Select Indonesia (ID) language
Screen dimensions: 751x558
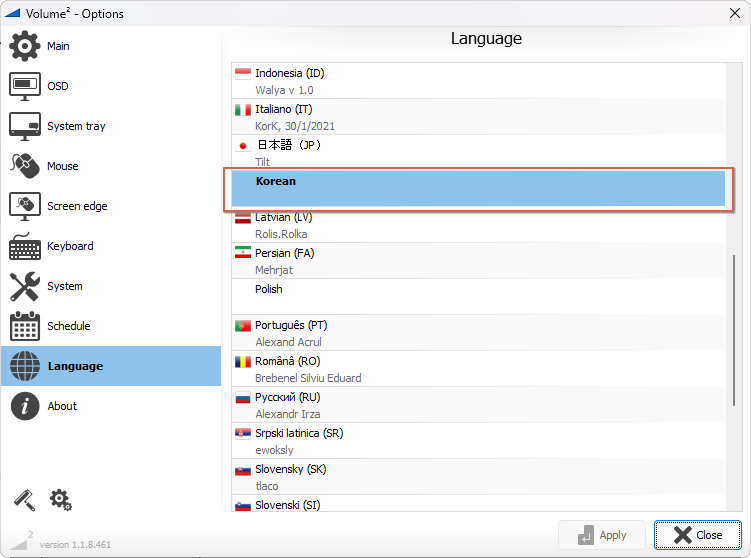(x=478, y=80)
